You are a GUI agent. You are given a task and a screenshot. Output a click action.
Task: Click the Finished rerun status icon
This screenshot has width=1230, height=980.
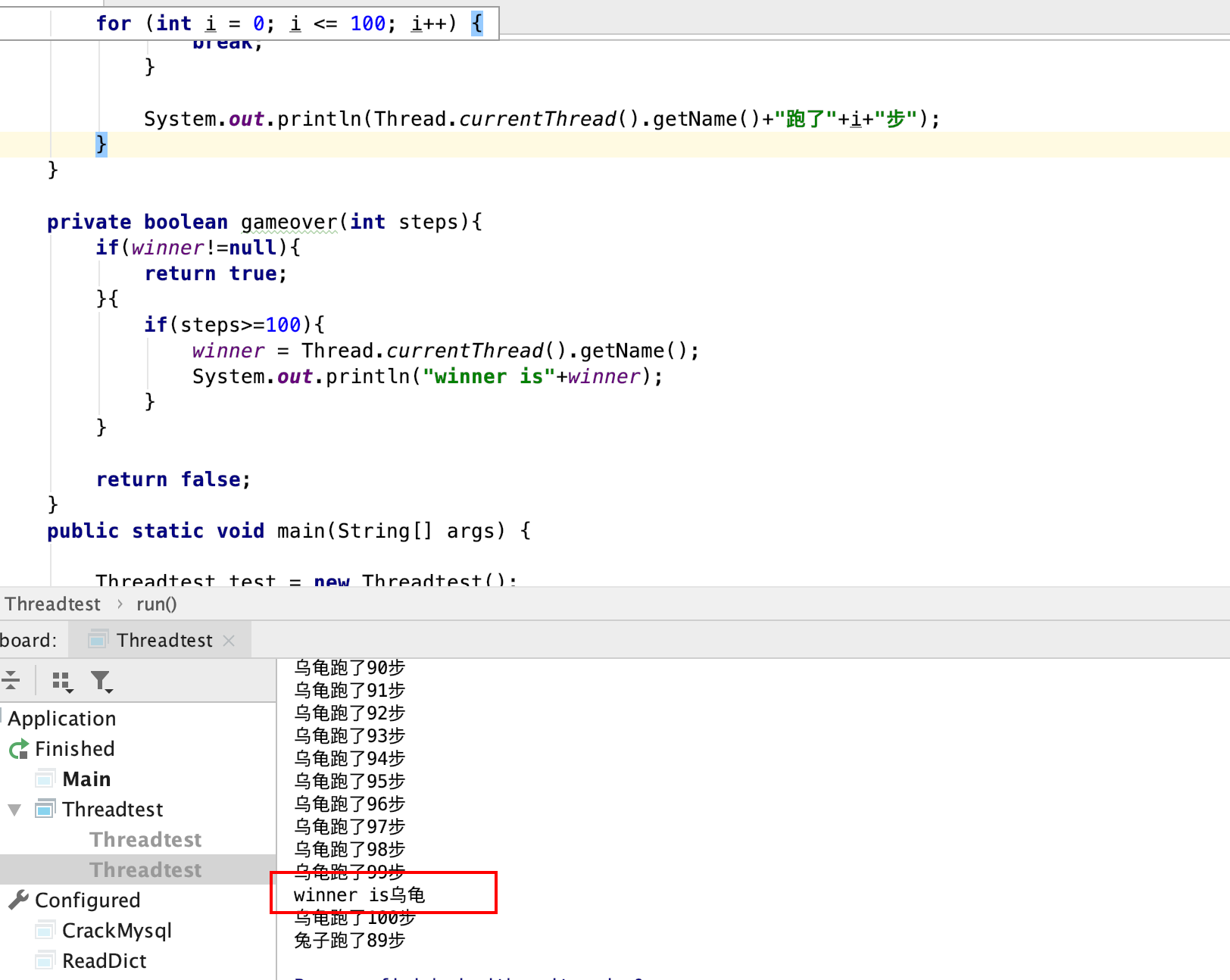tap(19, 749)
